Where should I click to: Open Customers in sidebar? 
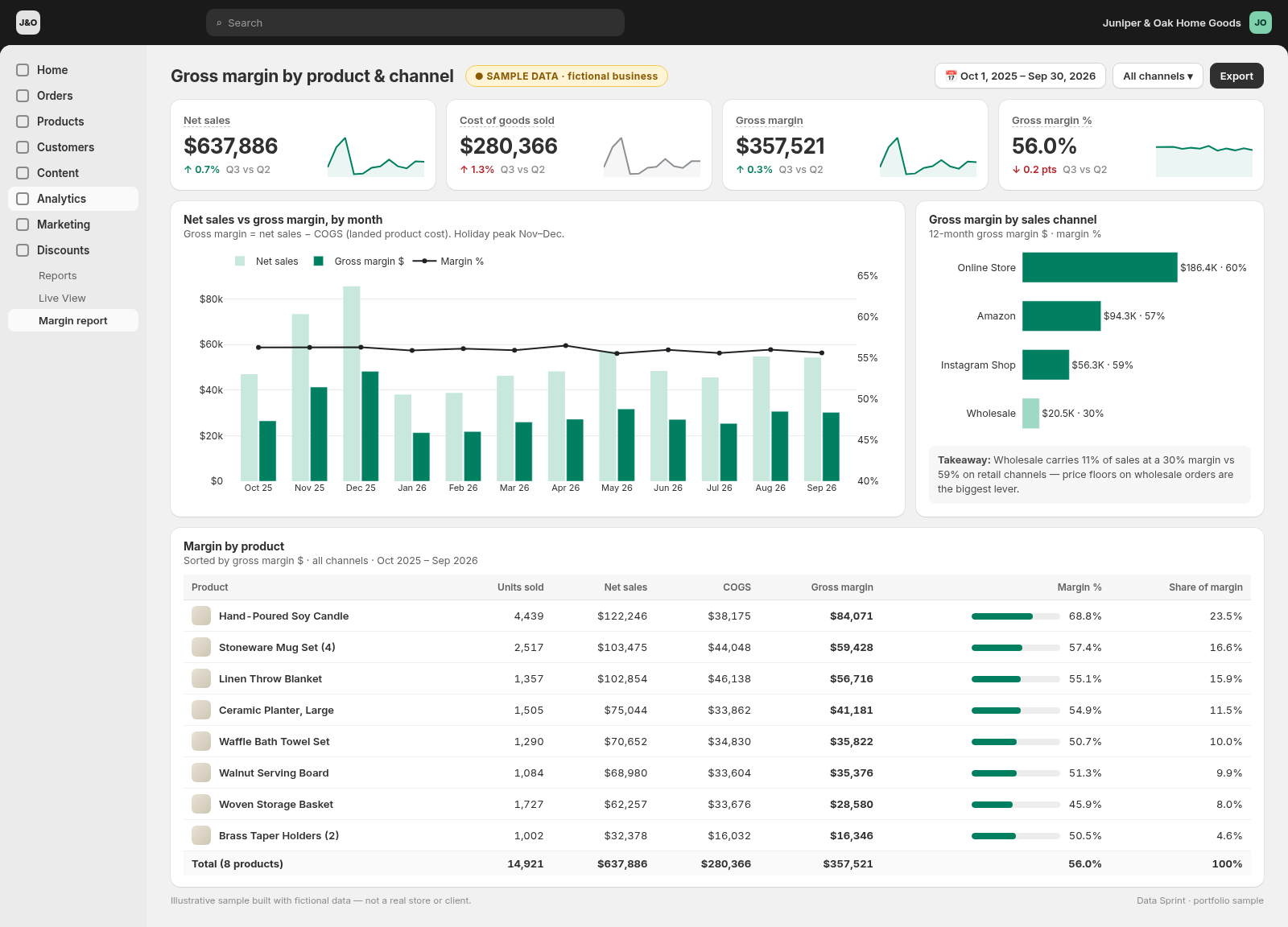(x=73, y=147)
